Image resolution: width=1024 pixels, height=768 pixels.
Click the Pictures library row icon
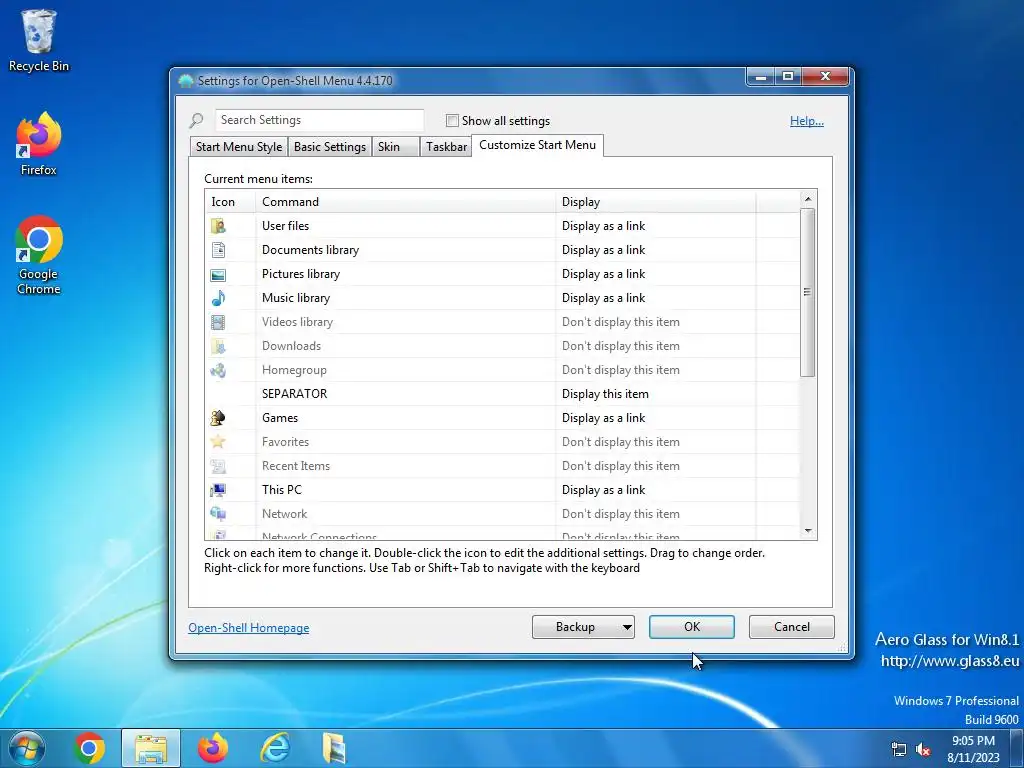pyautogui.click(x=218, y=274)
